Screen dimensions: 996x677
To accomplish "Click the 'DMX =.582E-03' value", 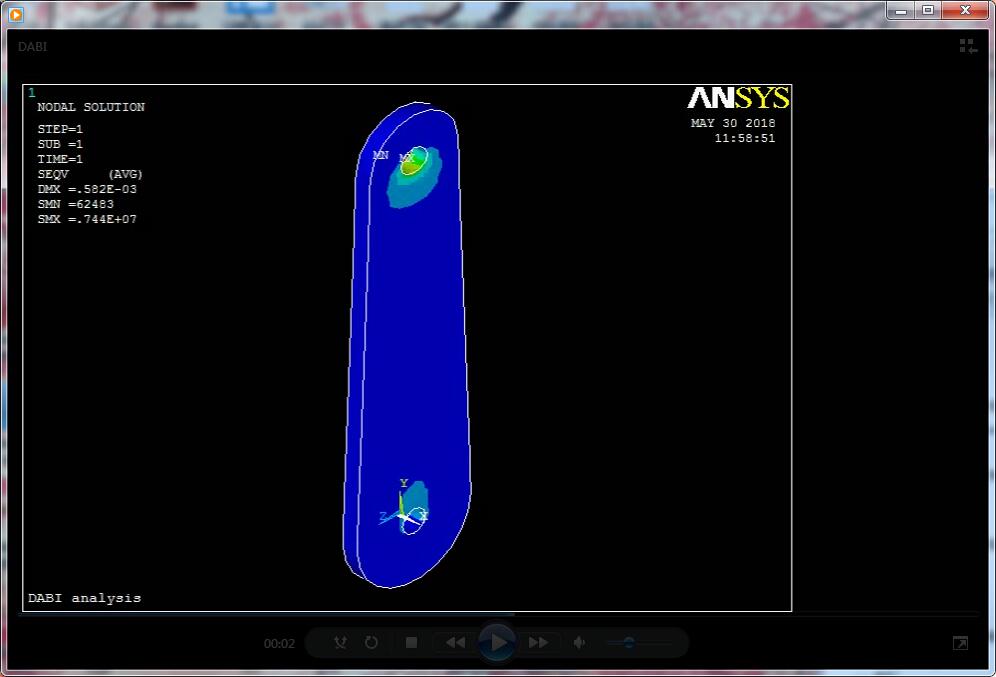I will tap(87, 189).
